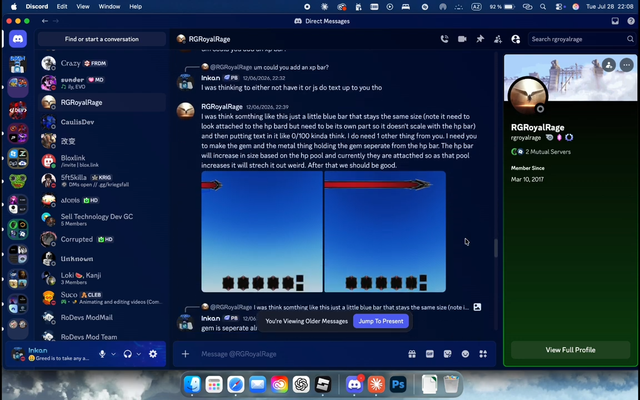Open the Help question mark icon
The width and height of the screenshot is (640, 400).
[631, 21]
